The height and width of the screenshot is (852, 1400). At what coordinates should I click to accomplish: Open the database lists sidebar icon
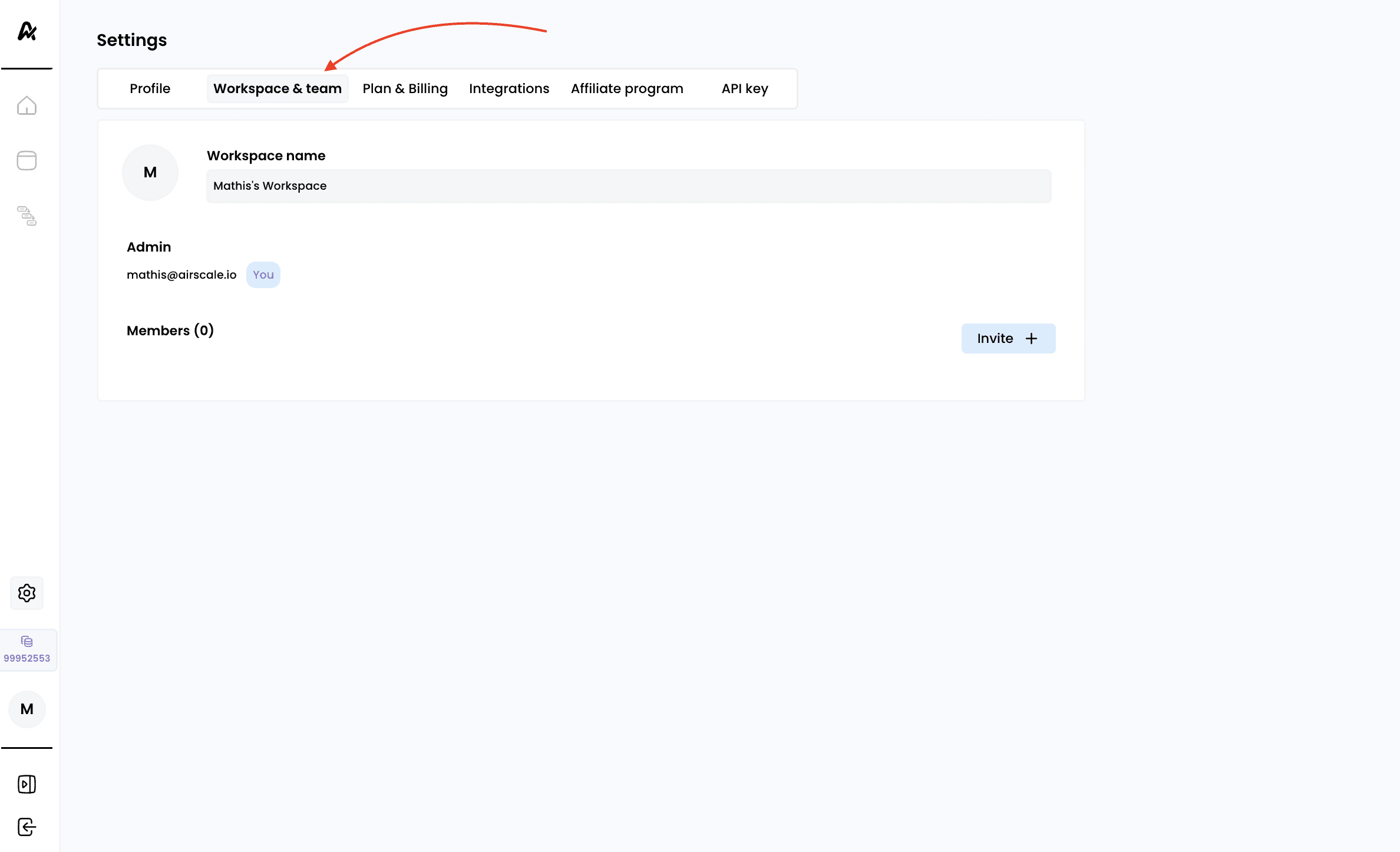(27, 160)
